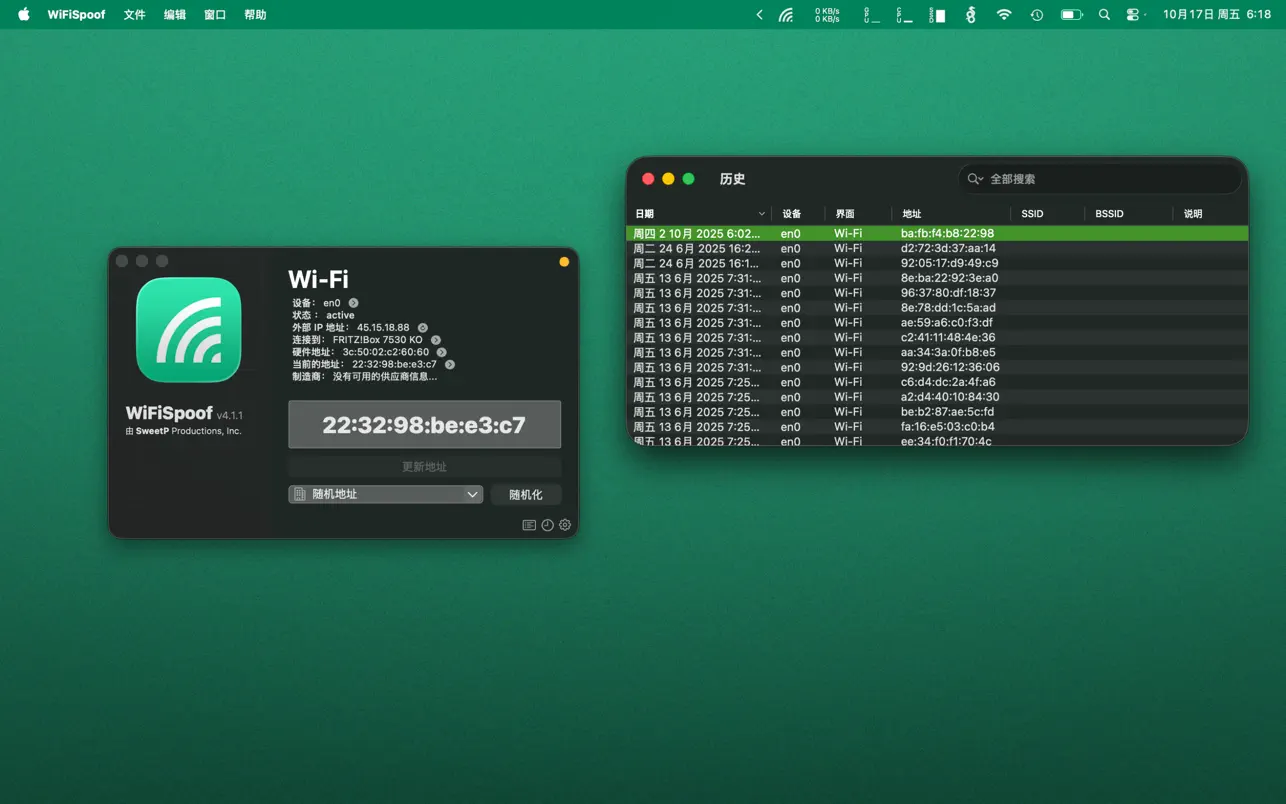Open the 窗口 menu
The image size is (1286, 804).
pyautogui.click(x=215, y=15)
